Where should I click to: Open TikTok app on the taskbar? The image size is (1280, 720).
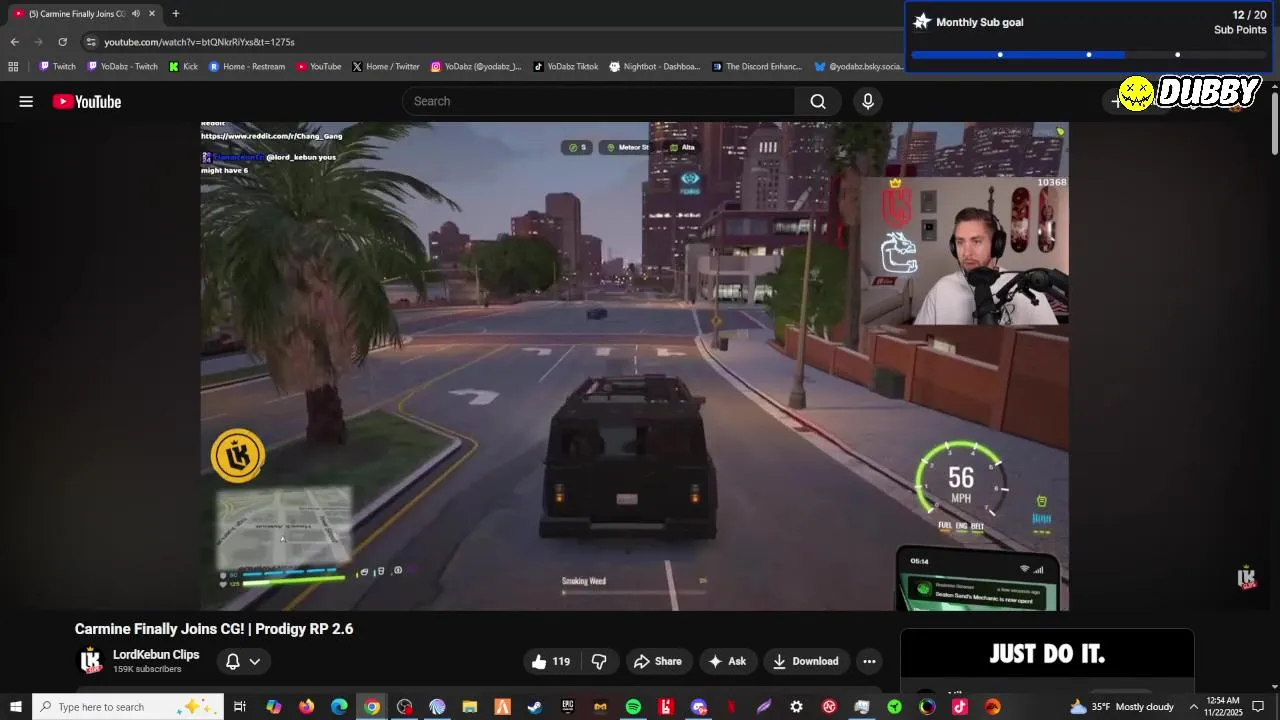[960, 707]
